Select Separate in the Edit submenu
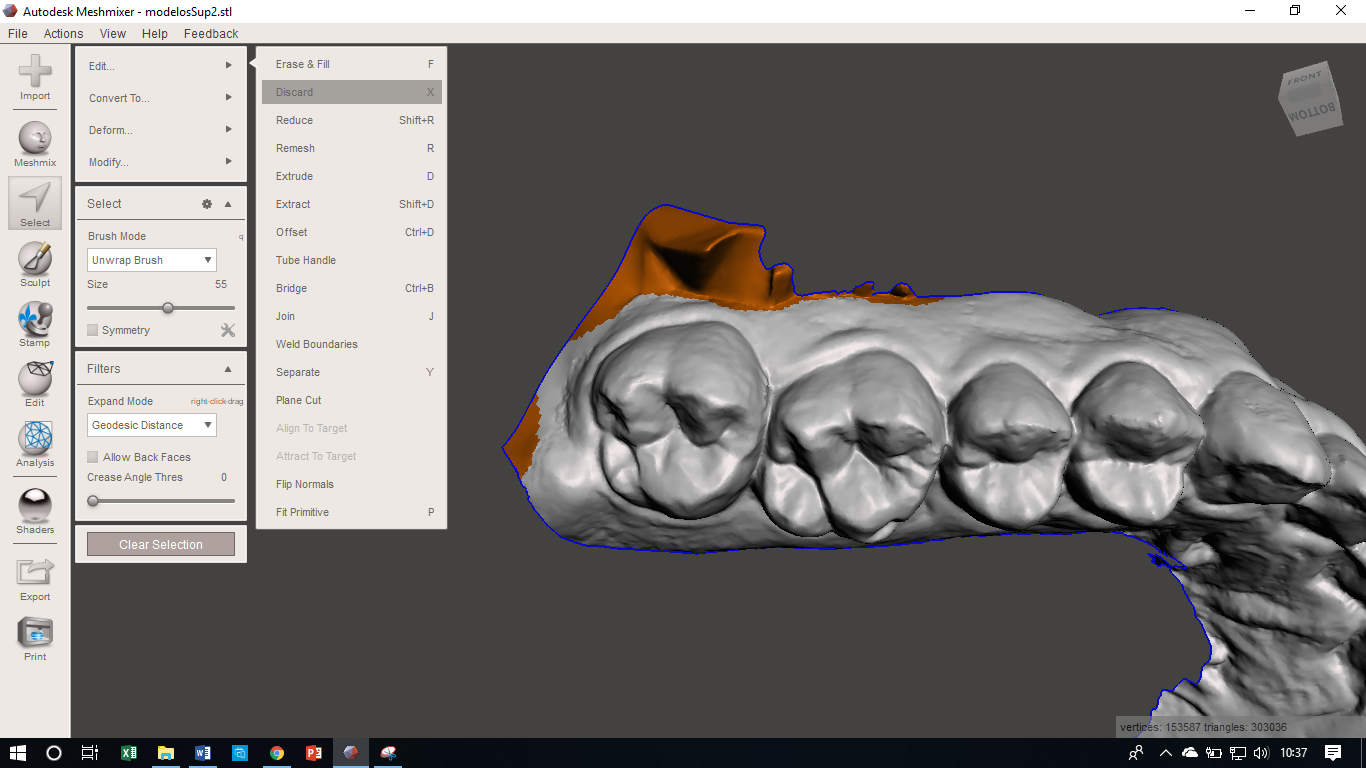Viewport: 1366px width, 768px height. click(352, 372)
